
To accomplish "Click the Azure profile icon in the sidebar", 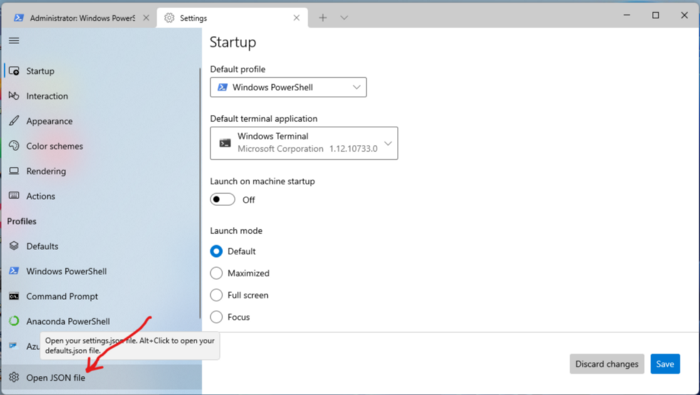I will coord(13,346).
